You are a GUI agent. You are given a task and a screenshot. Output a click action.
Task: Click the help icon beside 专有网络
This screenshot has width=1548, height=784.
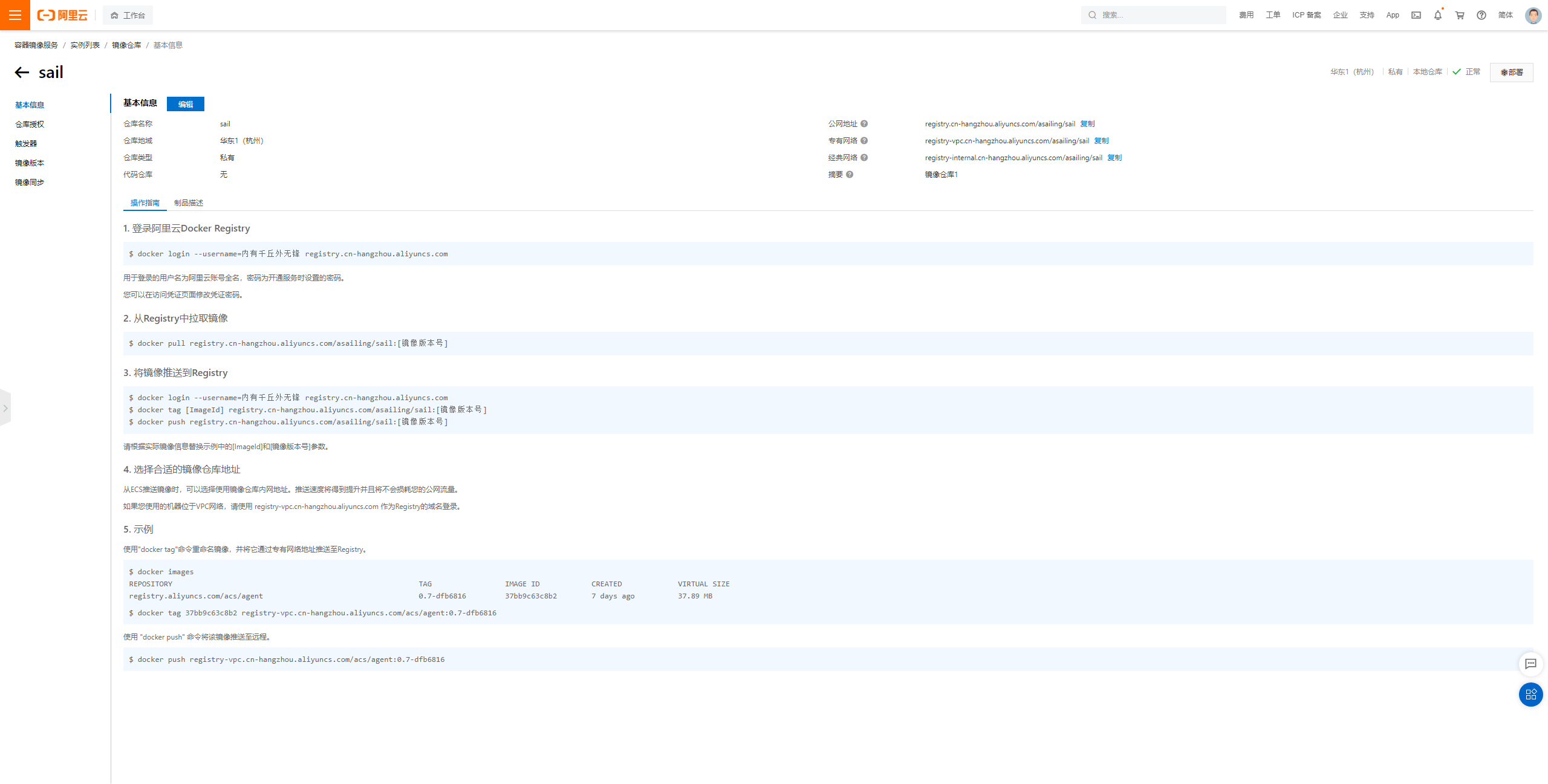[x=864, y=141]
